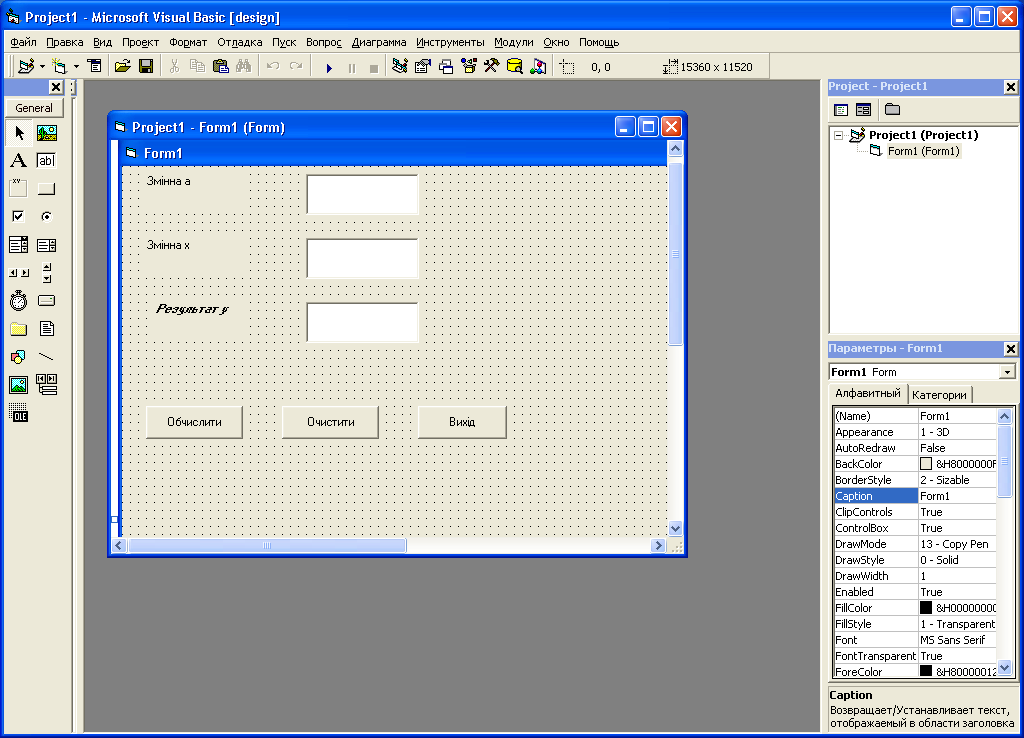
Task: Select the Frame tool
Action: pos(19,189)
